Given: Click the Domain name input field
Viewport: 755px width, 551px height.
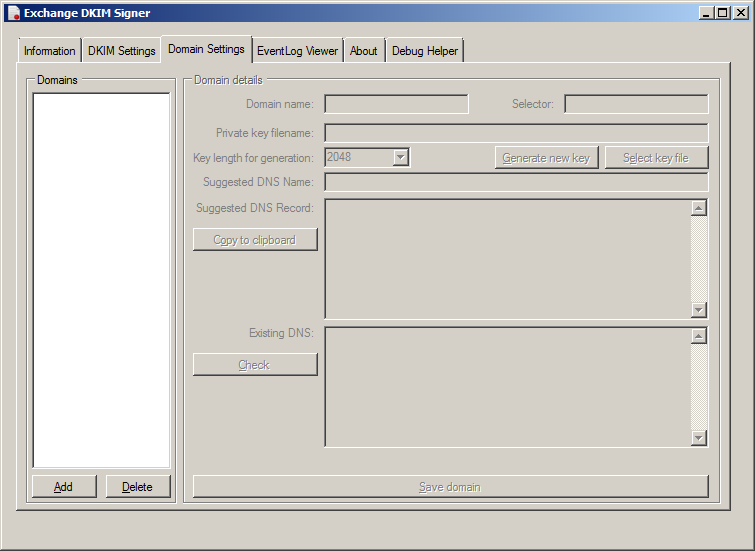Looking at the screenshot, I should 396,104.
